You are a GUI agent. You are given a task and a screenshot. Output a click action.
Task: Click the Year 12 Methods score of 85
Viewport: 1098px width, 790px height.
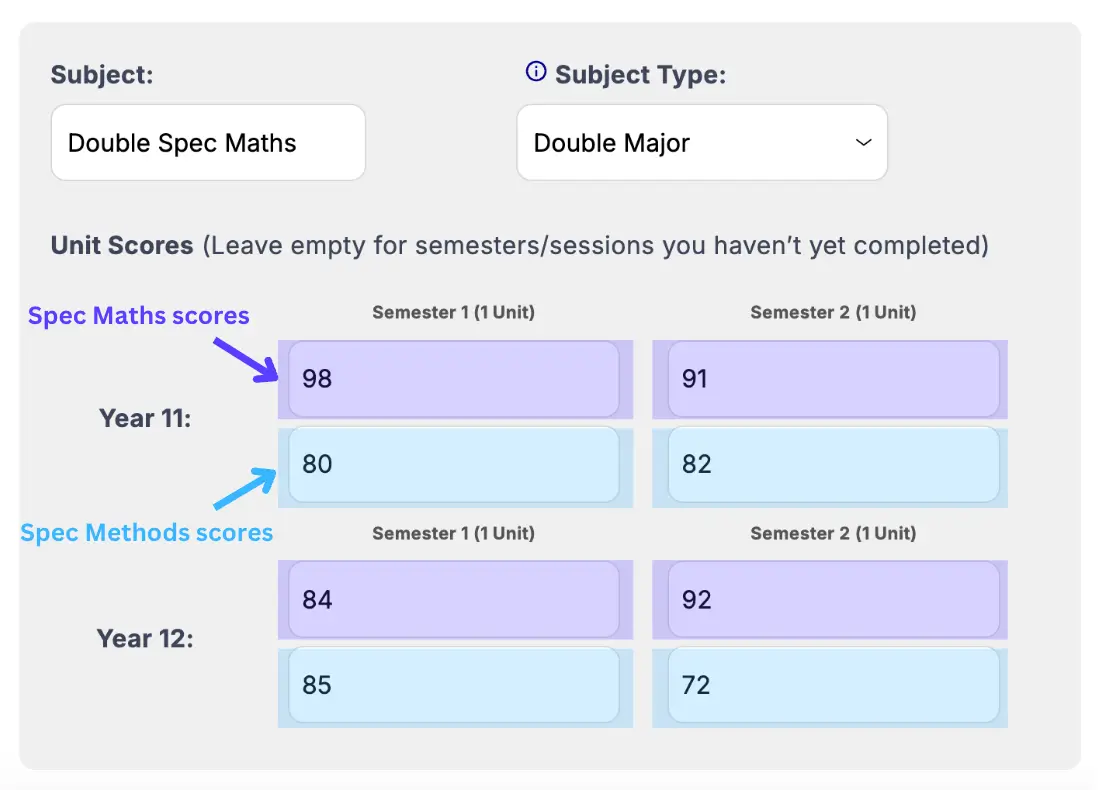pos(455,686)
